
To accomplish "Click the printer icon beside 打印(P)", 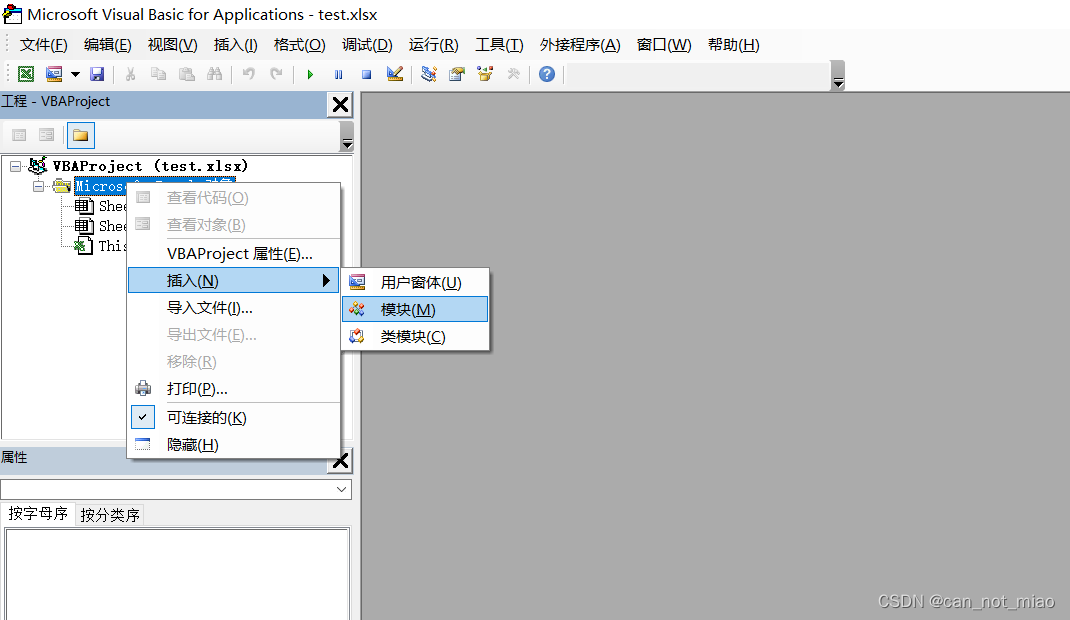I will click(143, 389).
